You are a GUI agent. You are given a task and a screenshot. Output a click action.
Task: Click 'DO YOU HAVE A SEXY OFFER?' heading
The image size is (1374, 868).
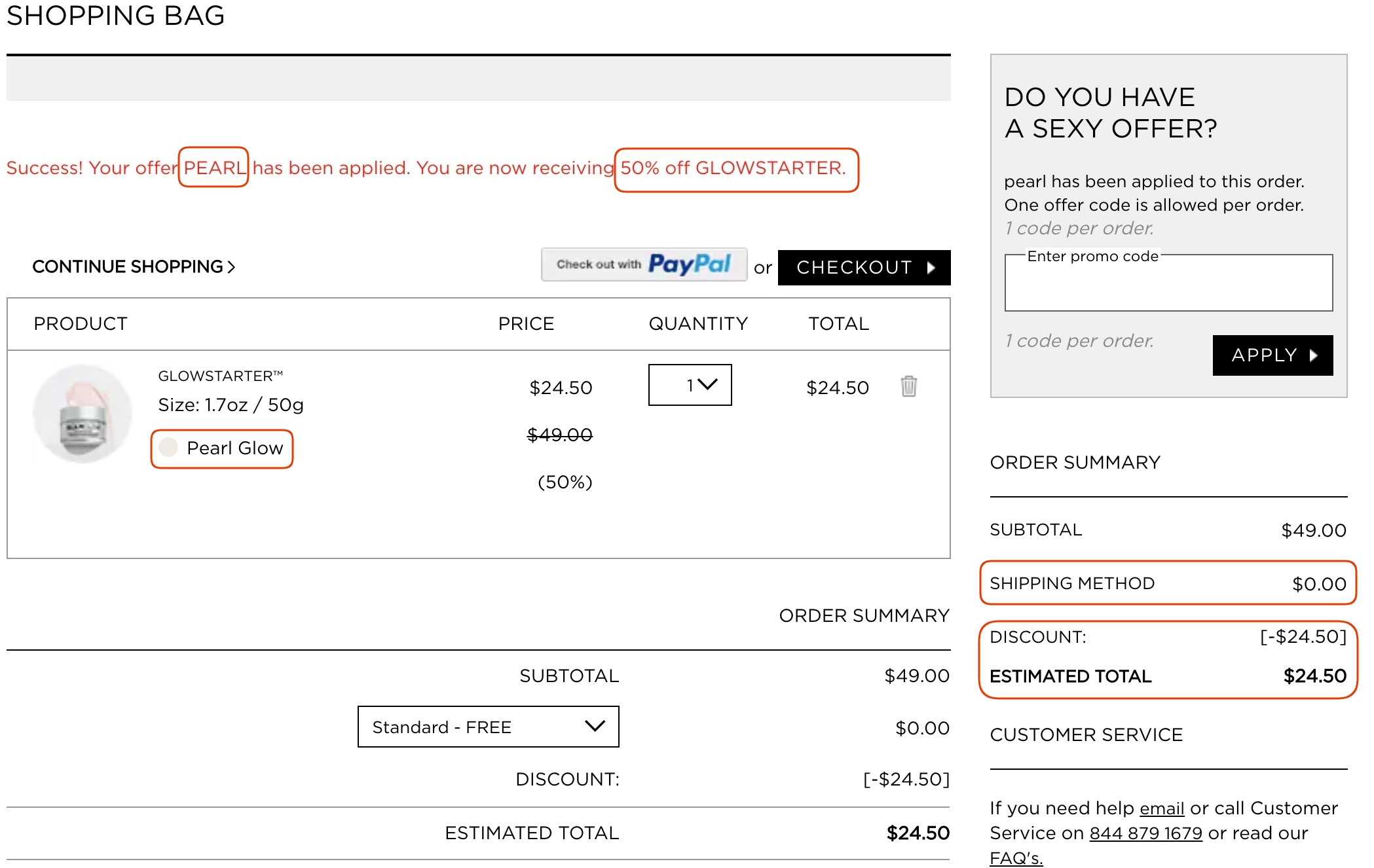[x=1111, y=113]
